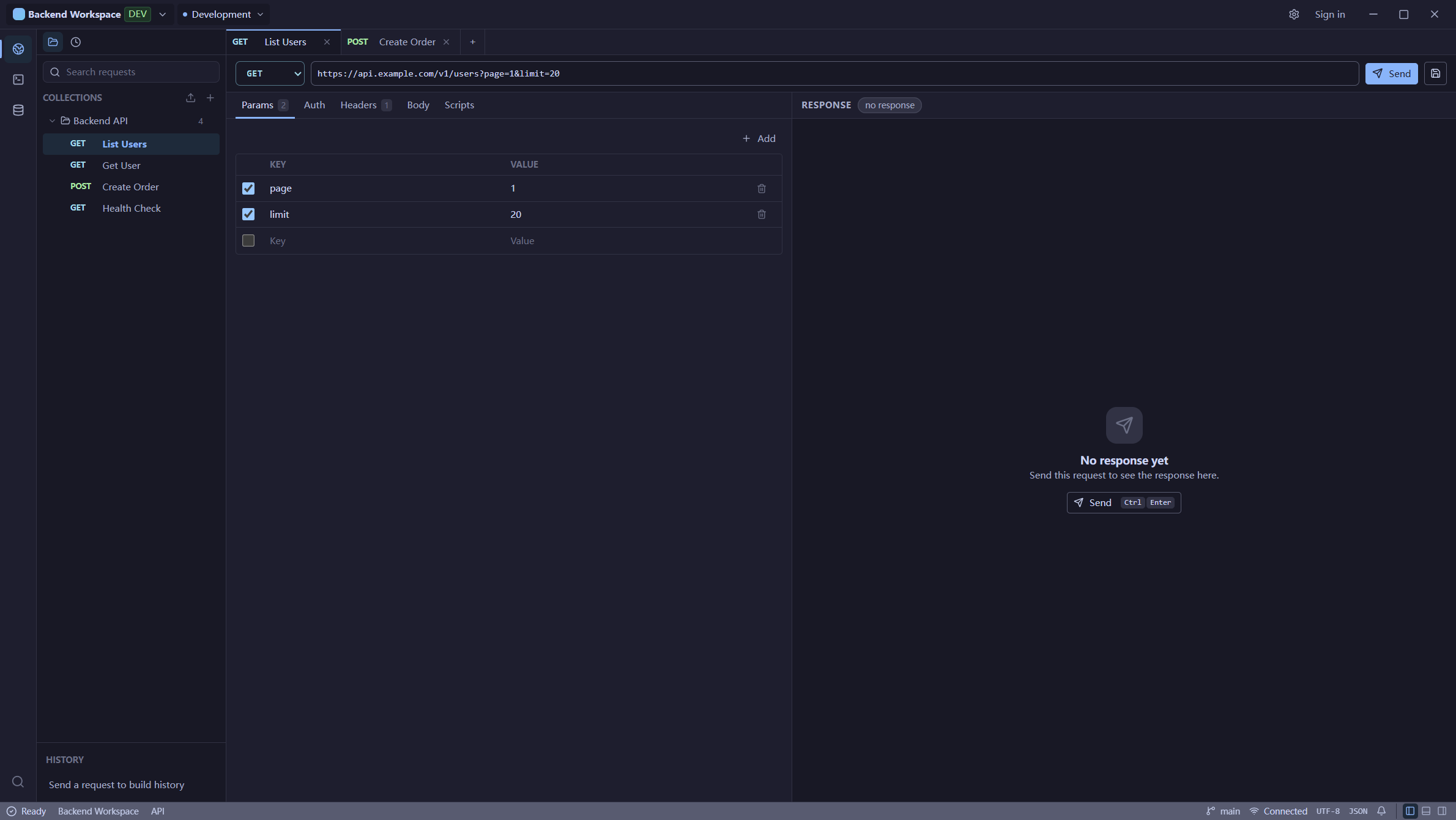Click the request URL field
1456x820 pixels.
tap(834, 73)
